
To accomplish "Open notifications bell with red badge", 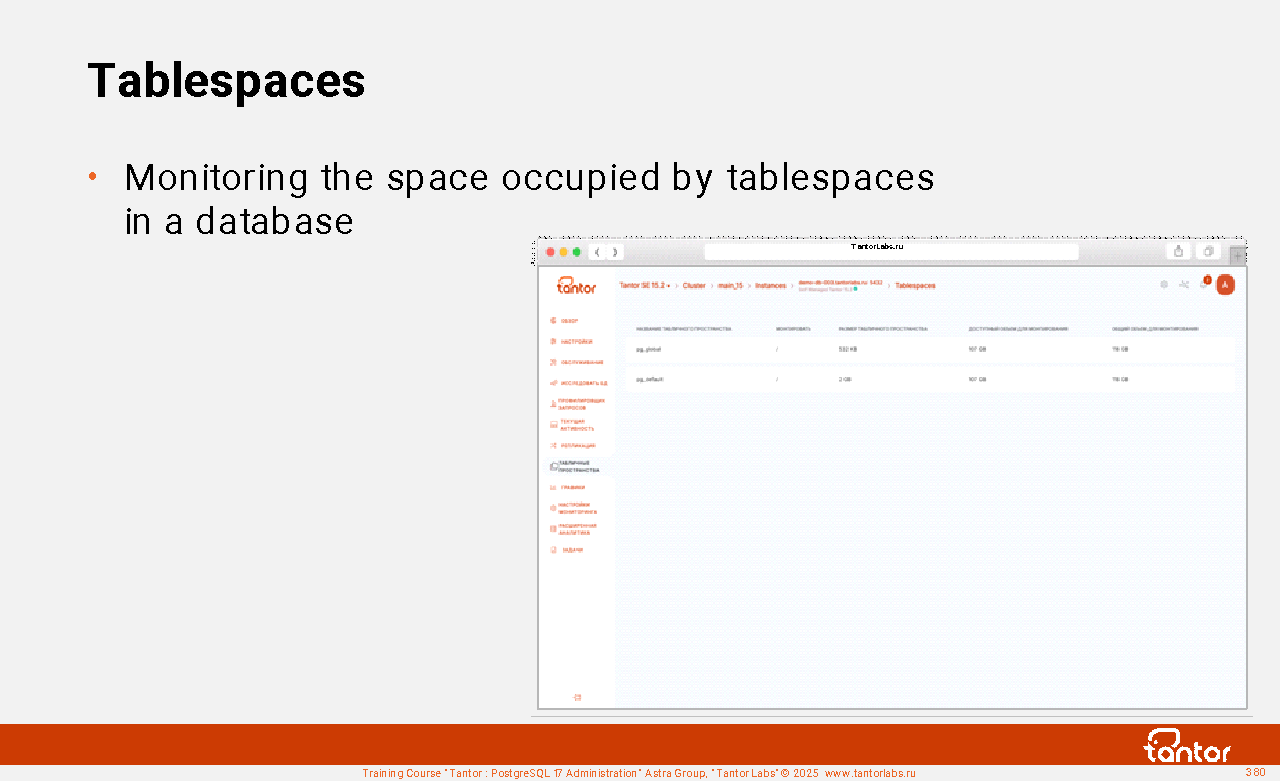I will (1205, 284).
